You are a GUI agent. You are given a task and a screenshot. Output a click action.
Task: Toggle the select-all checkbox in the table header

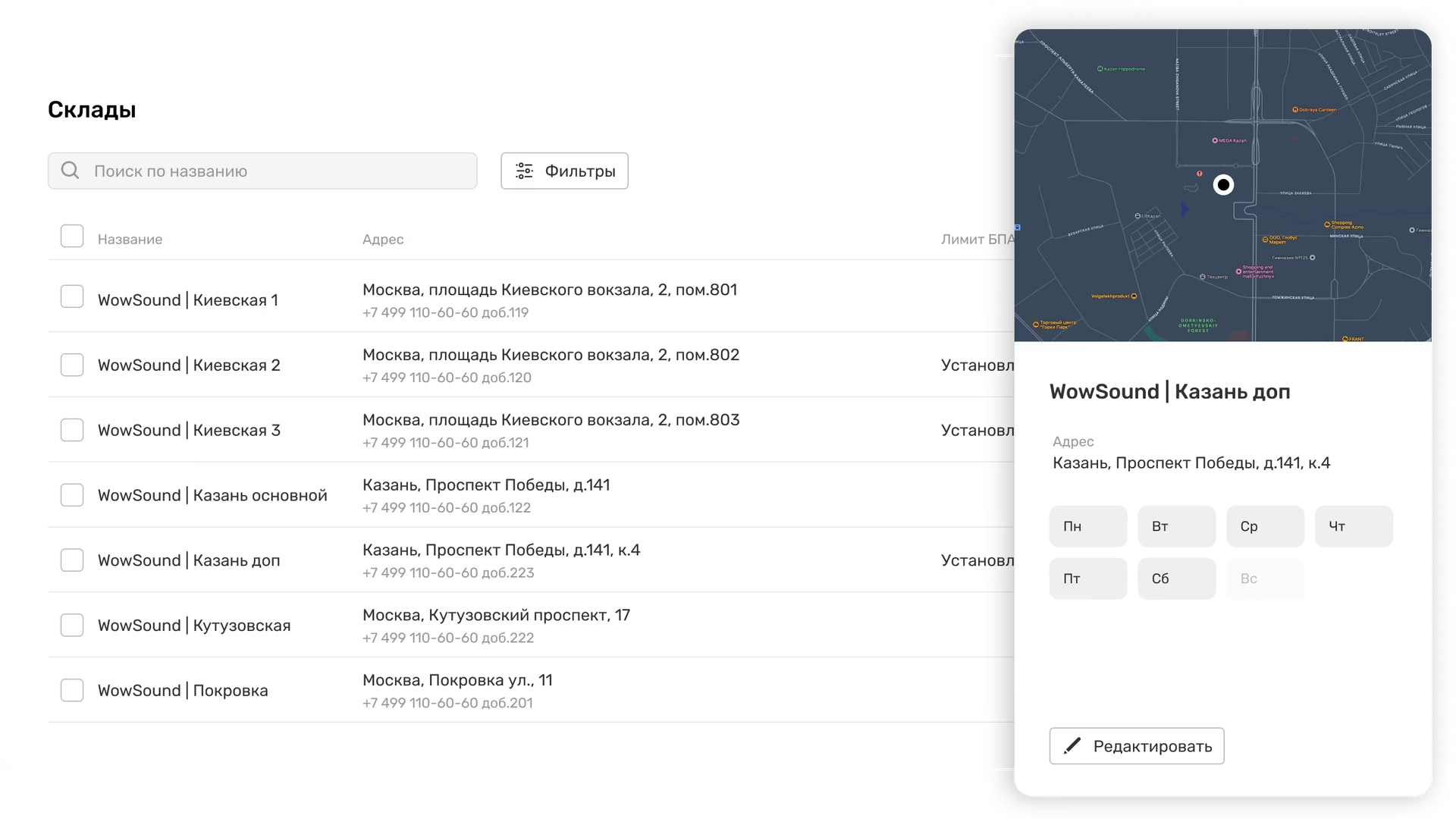coord(72,236)
